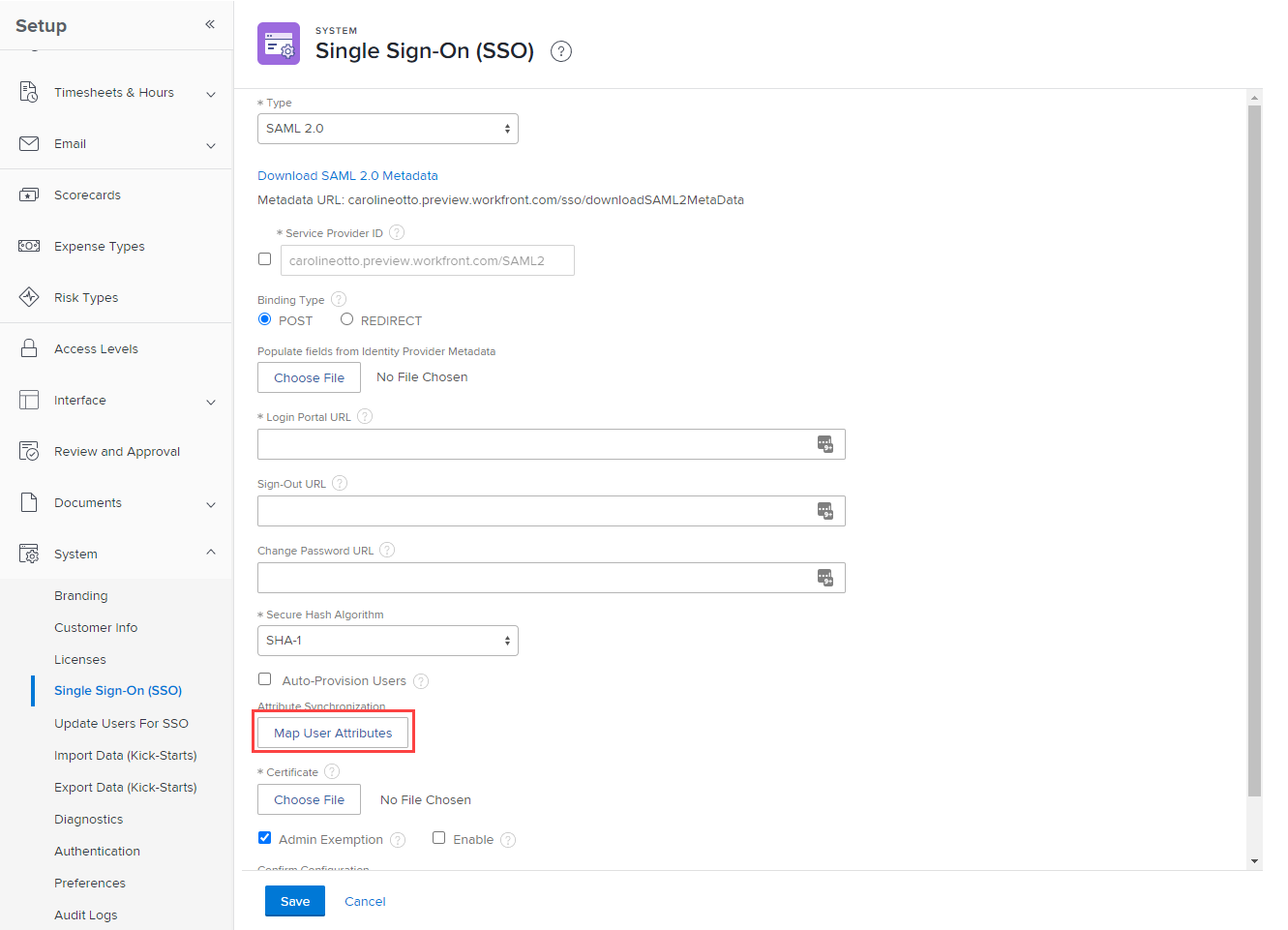Image resolution: width=1288 pixels, height=930 pixels.
Task: Click the Certificate help icon
Action: (332, 772)
